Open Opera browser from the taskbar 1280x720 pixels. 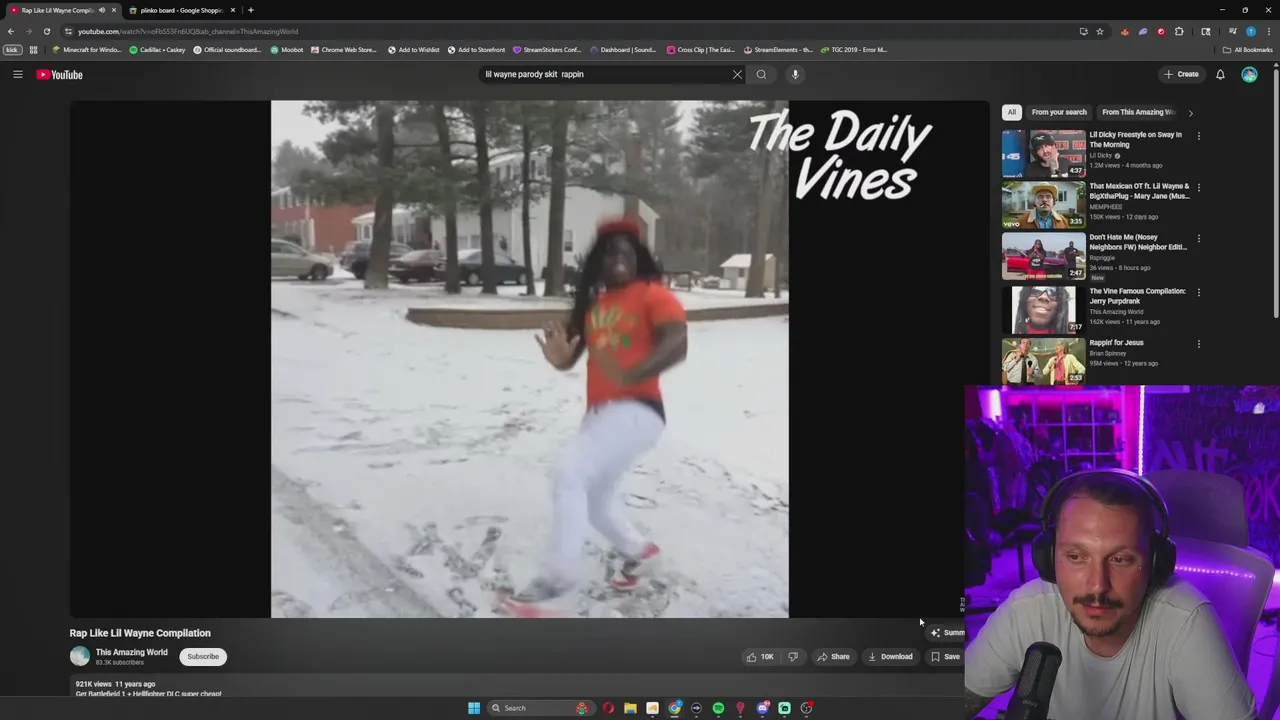(608, 708)
